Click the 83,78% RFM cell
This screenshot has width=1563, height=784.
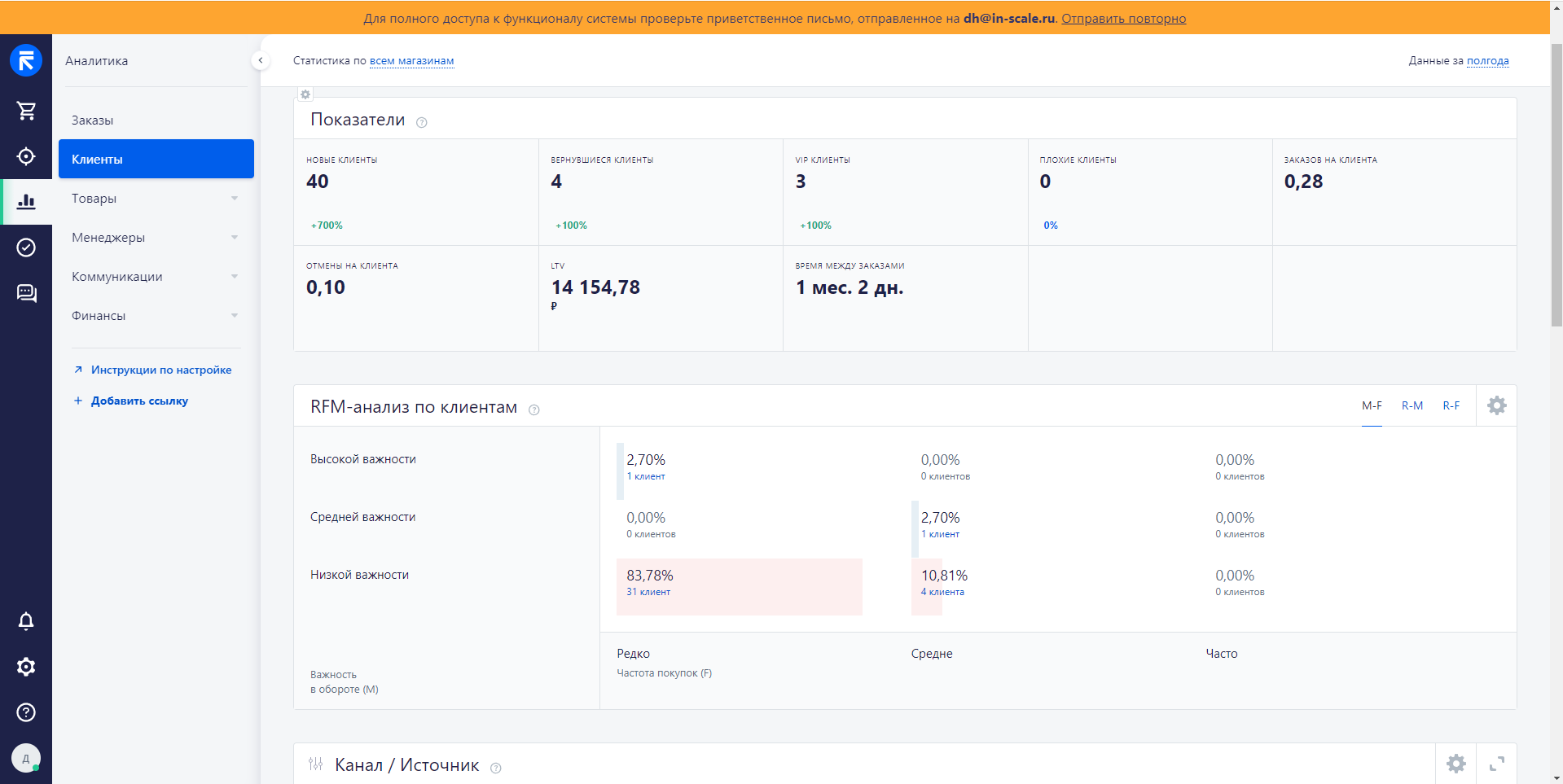point(740,586)
